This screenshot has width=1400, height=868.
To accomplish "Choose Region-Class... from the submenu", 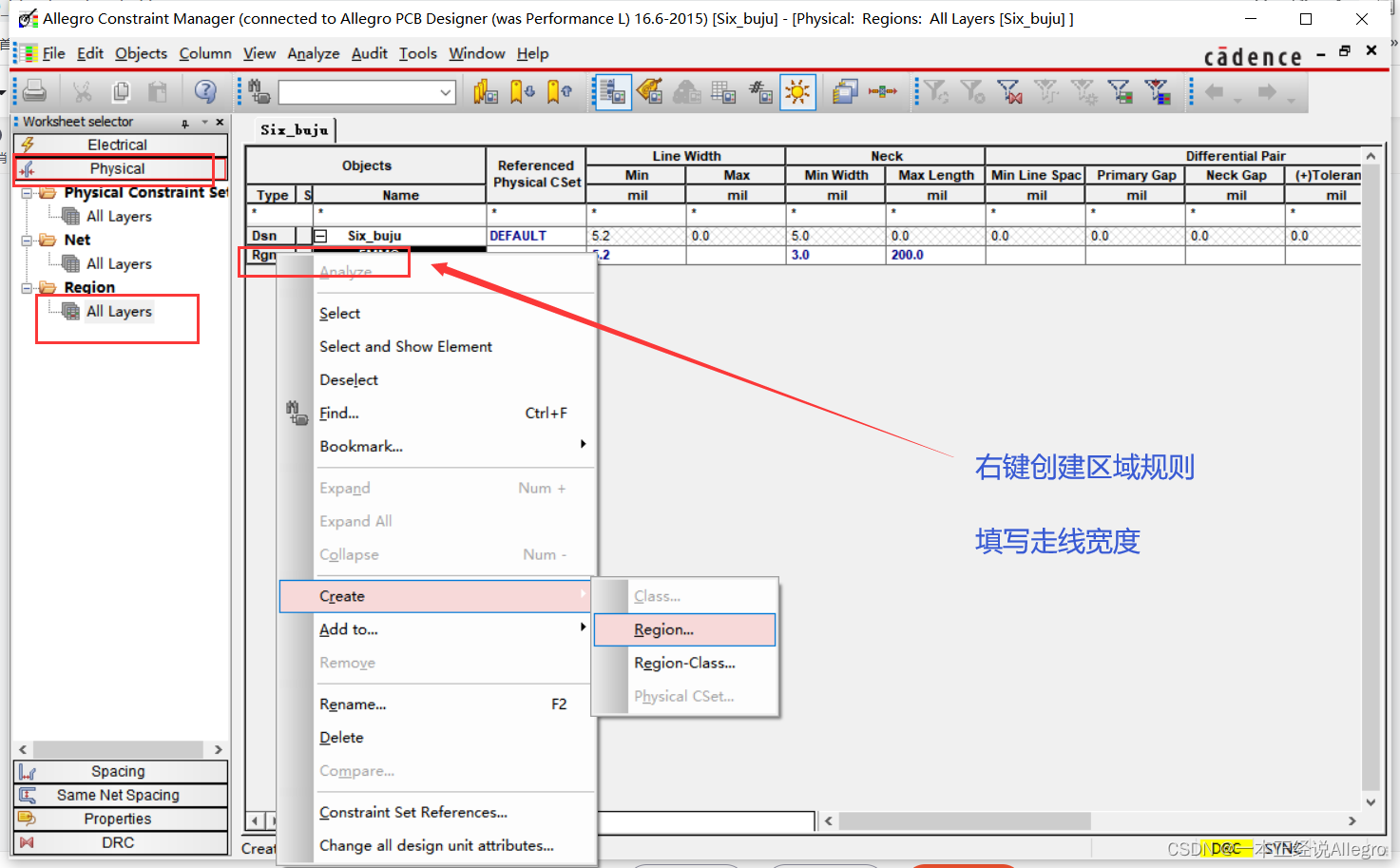I will tap(684, 663).
